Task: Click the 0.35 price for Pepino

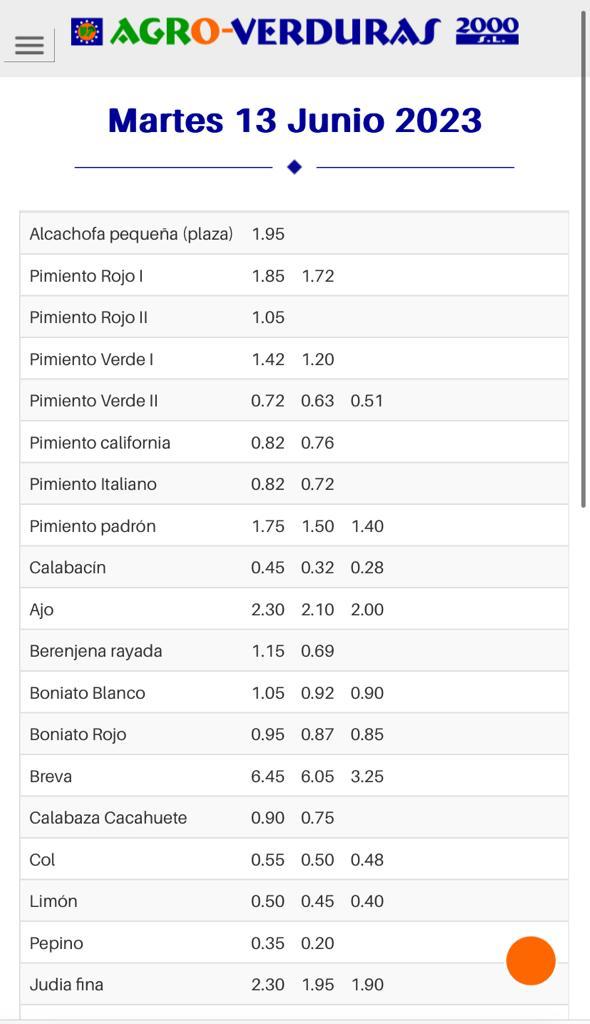Action: point(268,943)
